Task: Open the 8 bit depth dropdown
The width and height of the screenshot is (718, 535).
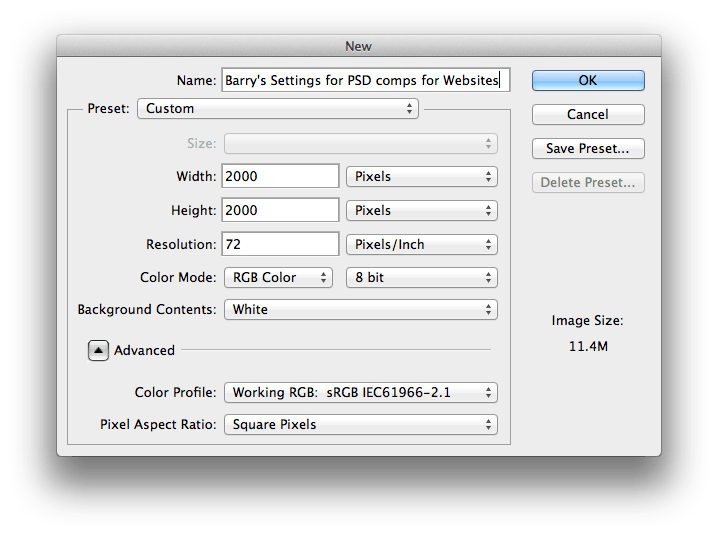Action: coord(422,277)
